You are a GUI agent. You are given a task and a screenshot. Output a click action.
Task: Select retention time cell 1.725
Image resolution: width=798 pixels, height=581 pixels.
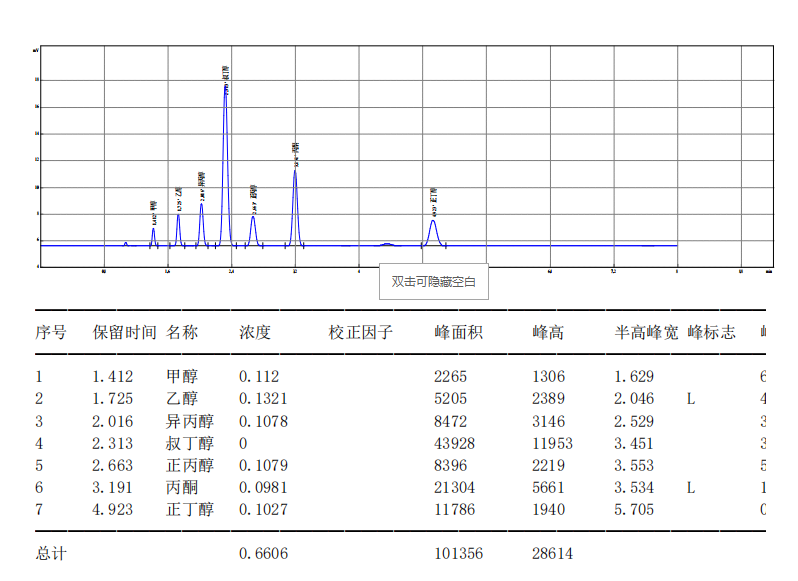pyautogui.click(x=112, y=399)
